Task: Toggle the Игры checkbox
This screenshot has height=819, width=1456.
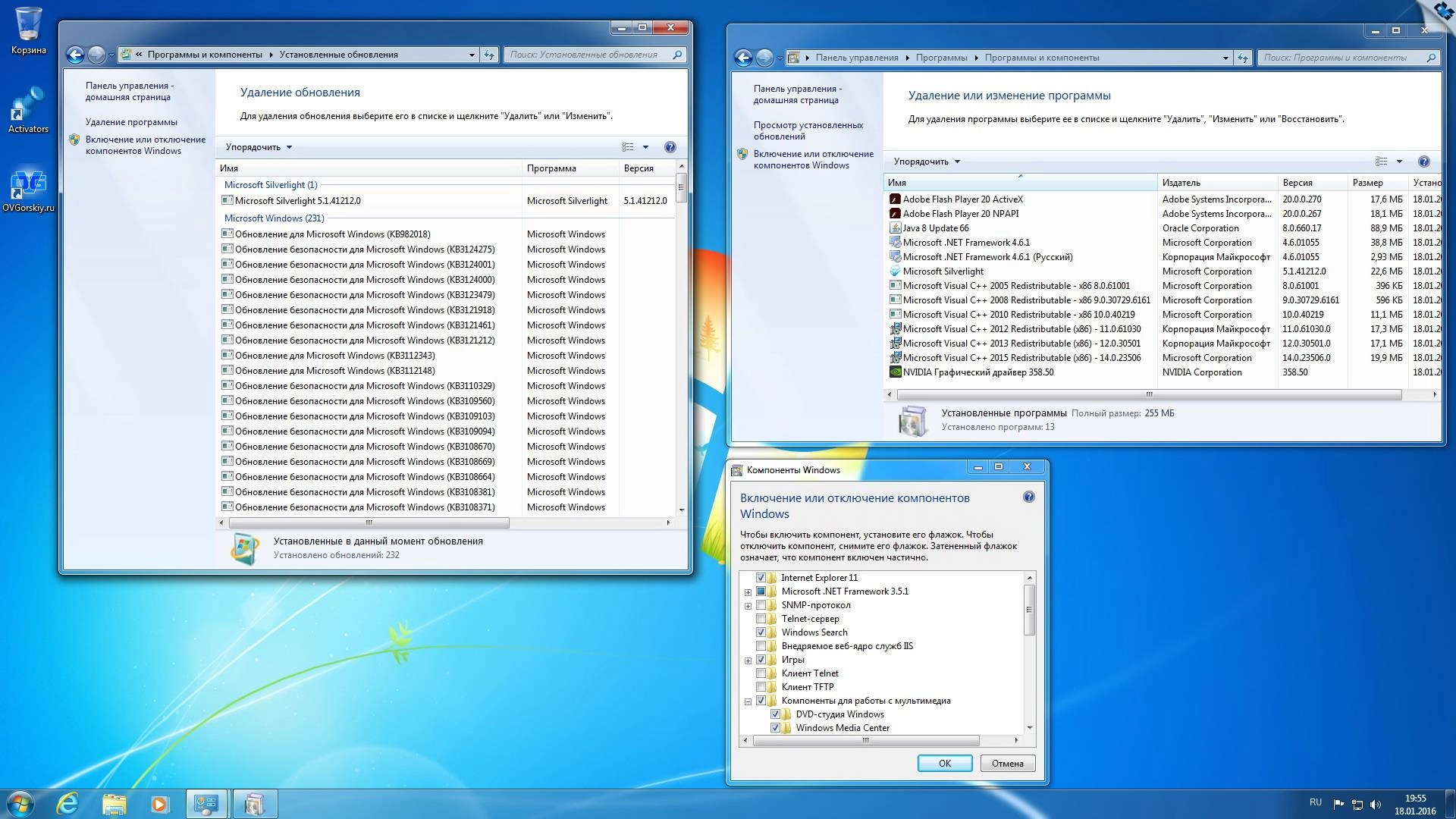Action: [761, 660]
